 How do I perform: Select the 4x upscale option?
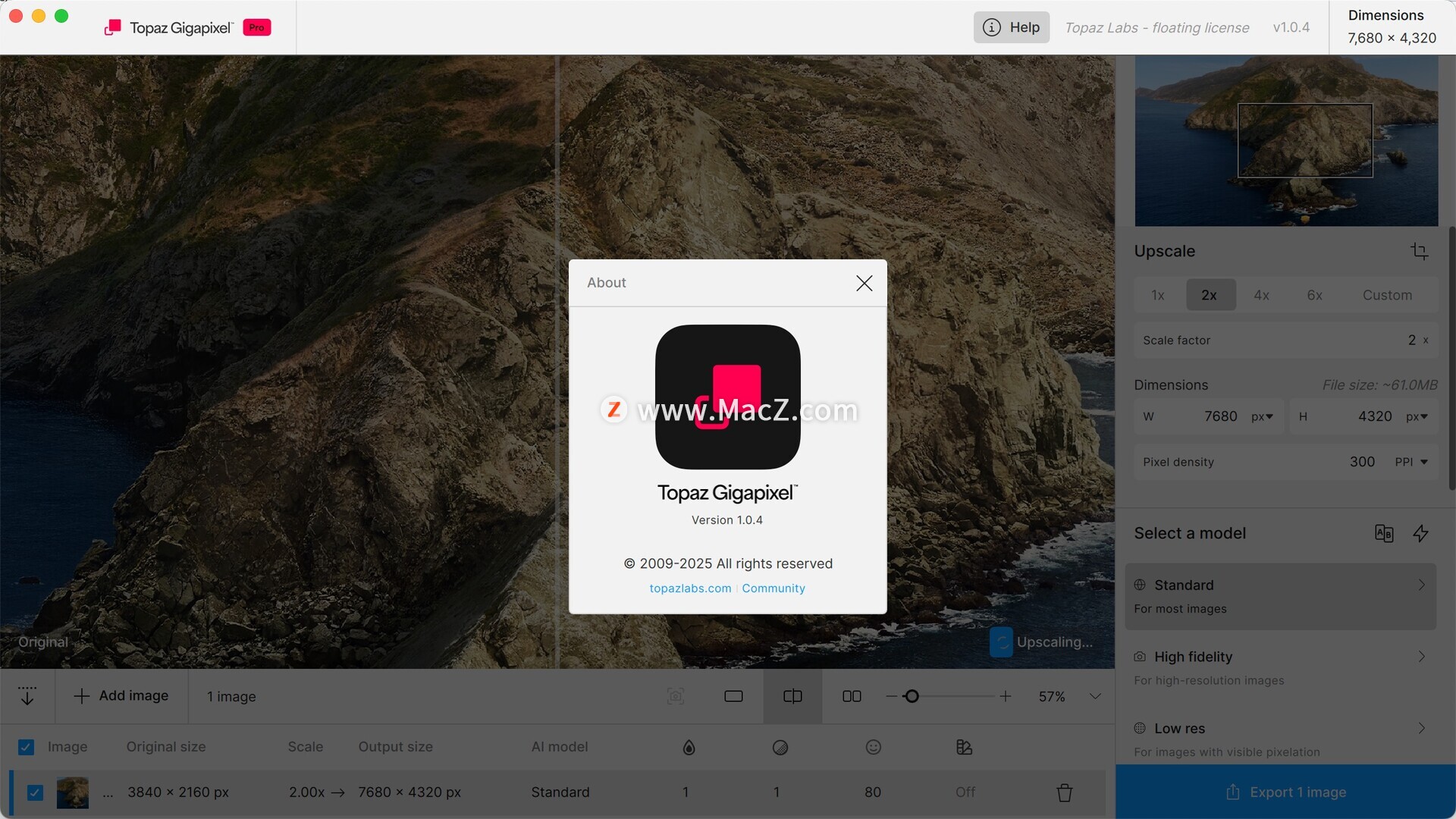tap(1261, 295)
